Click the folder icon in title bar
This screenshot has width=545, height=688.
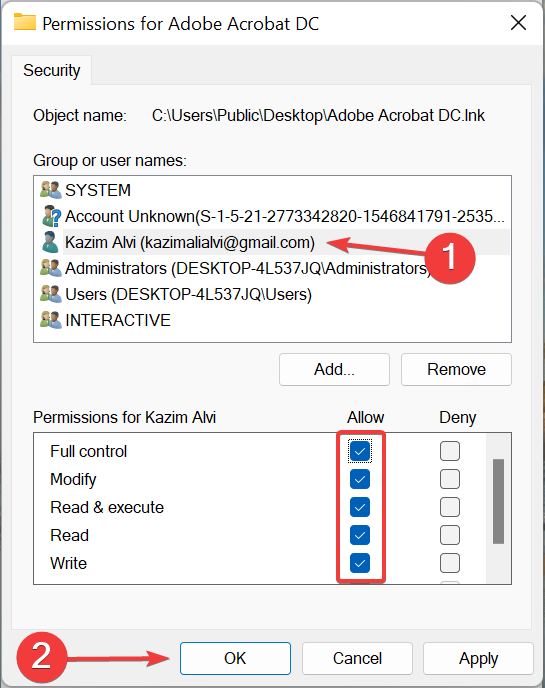pyautogui.click(x=25, y=22)
